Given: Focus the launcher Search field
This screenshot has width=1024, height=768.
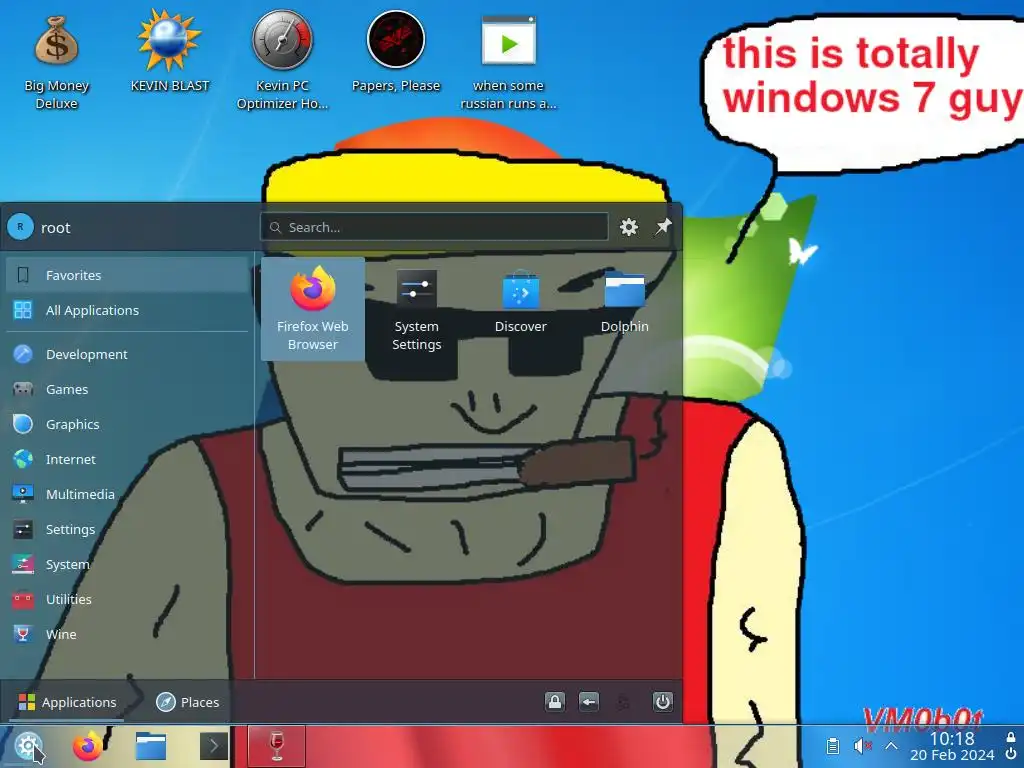Looking at the screenshot, I should (434, 227).
